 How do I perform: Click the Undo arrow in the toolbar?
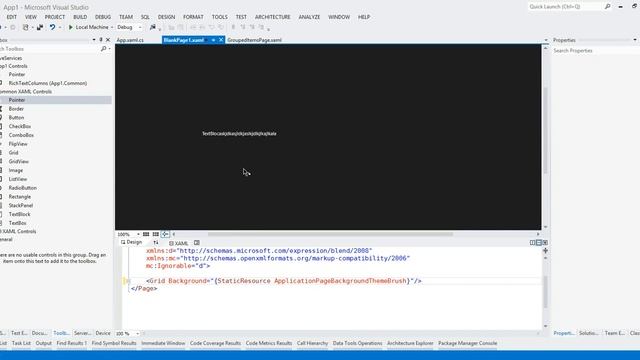(52, 27)
